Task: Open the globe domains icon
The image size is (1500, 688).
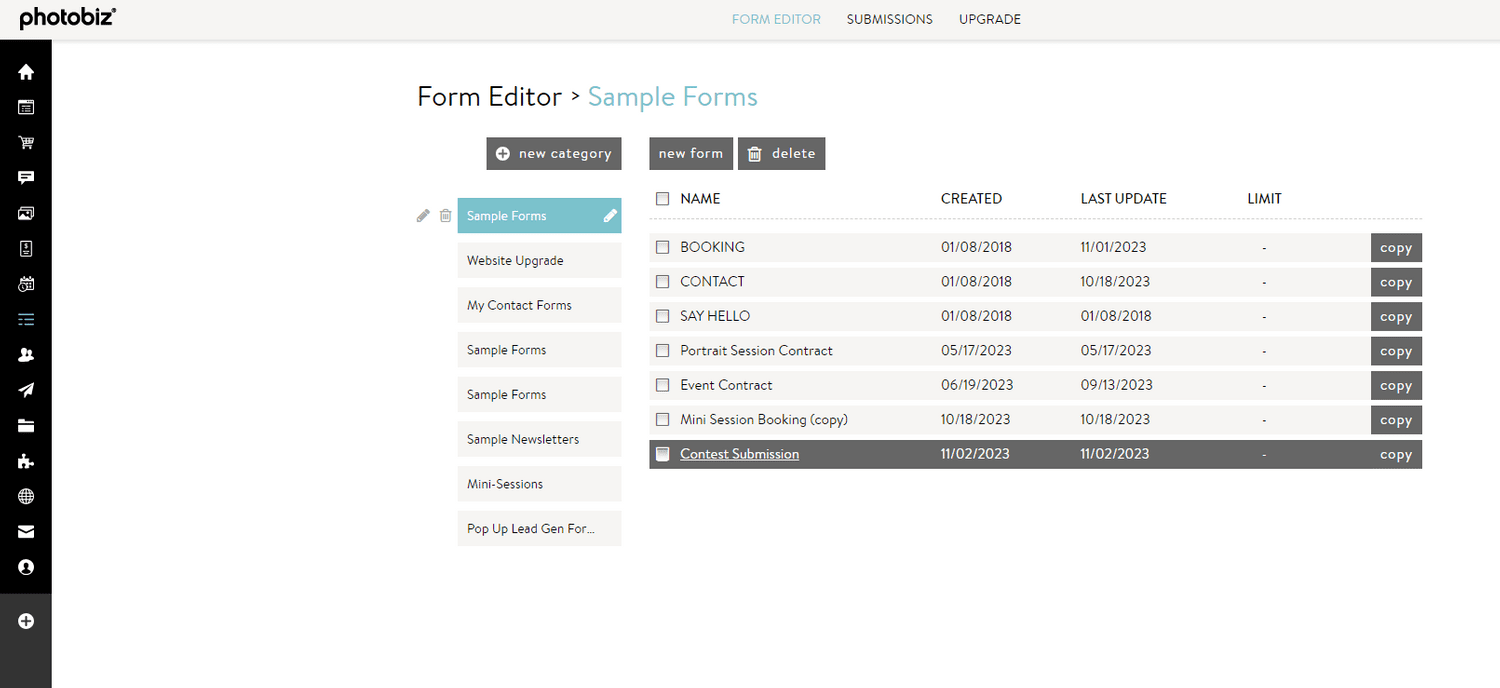Action: tap(26, 496)
